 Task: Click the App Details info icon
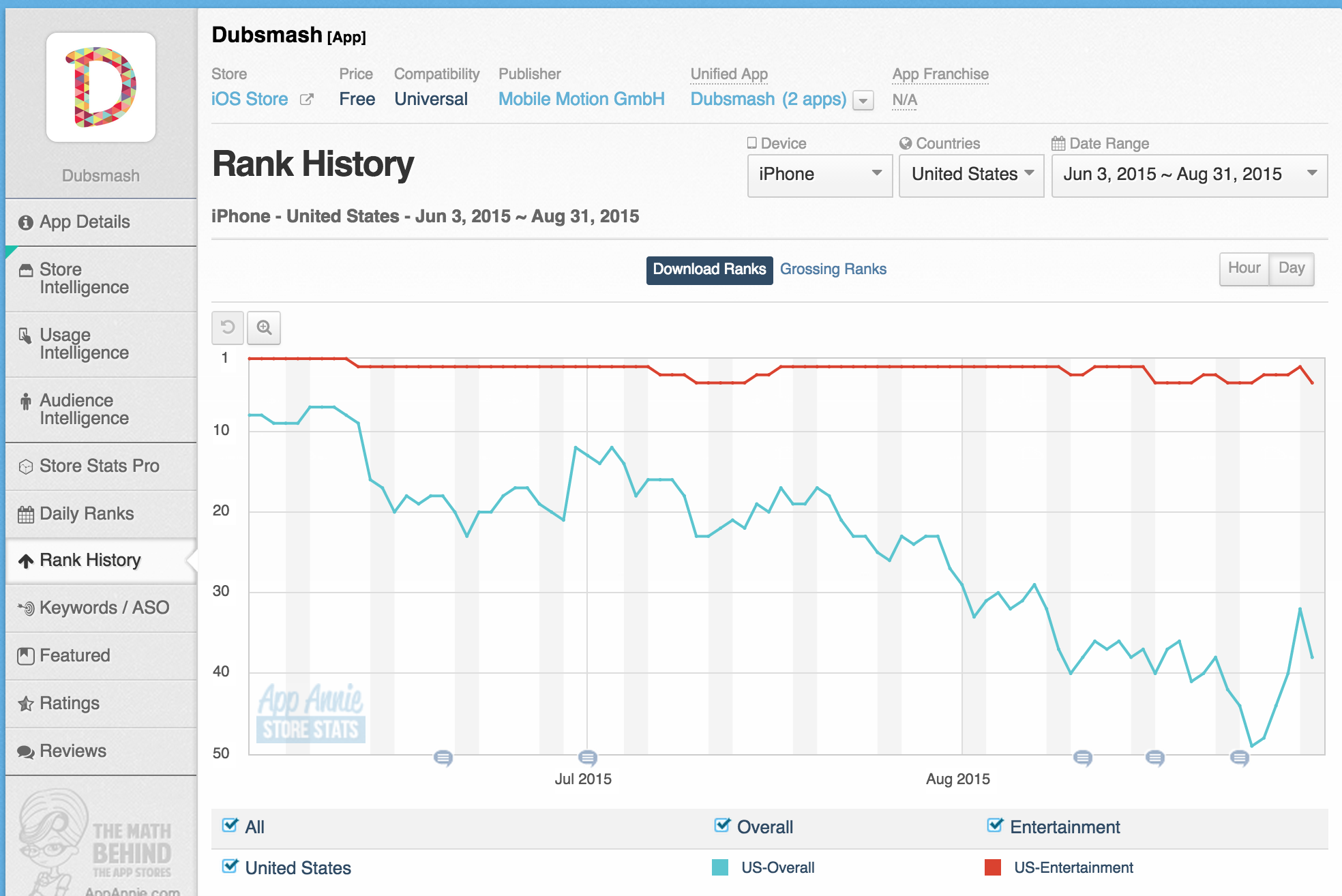26,222
